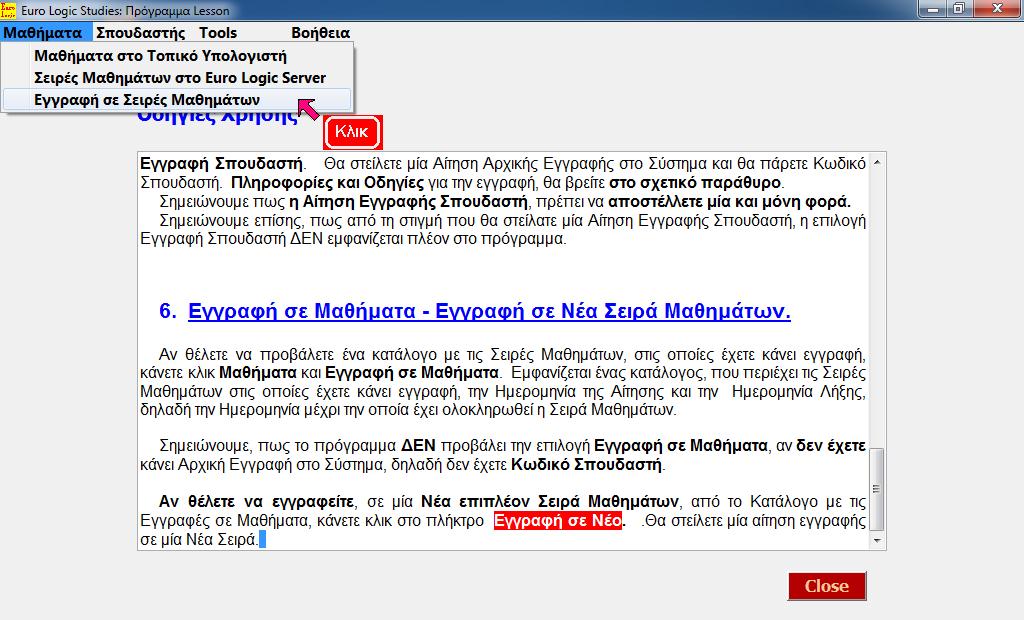Screen dimensions: 1024x620
Task: Open the Tools menu
Action: pyautogui.click(x=218, y=33)
